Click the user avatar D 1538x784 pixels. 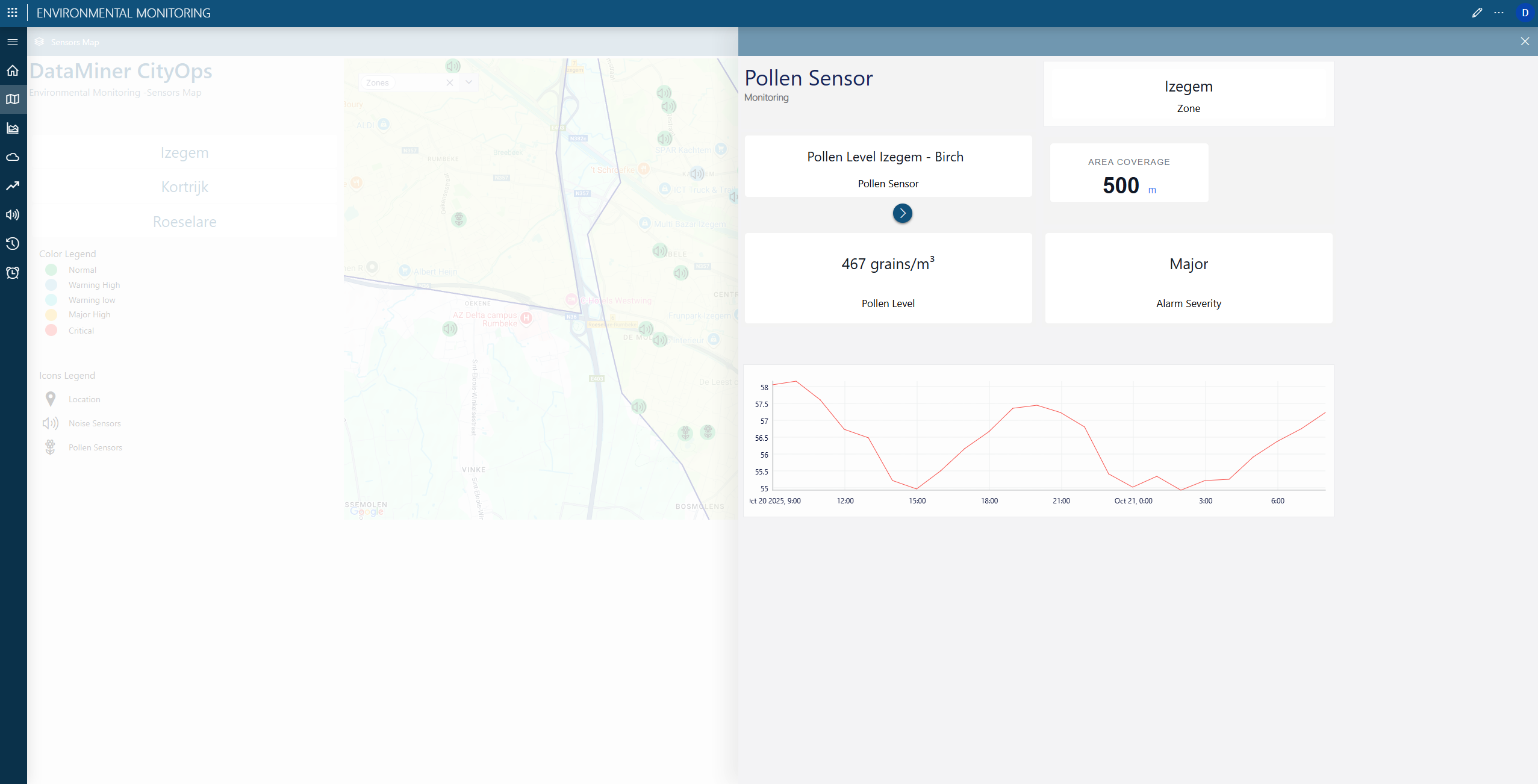(1525, 13)
